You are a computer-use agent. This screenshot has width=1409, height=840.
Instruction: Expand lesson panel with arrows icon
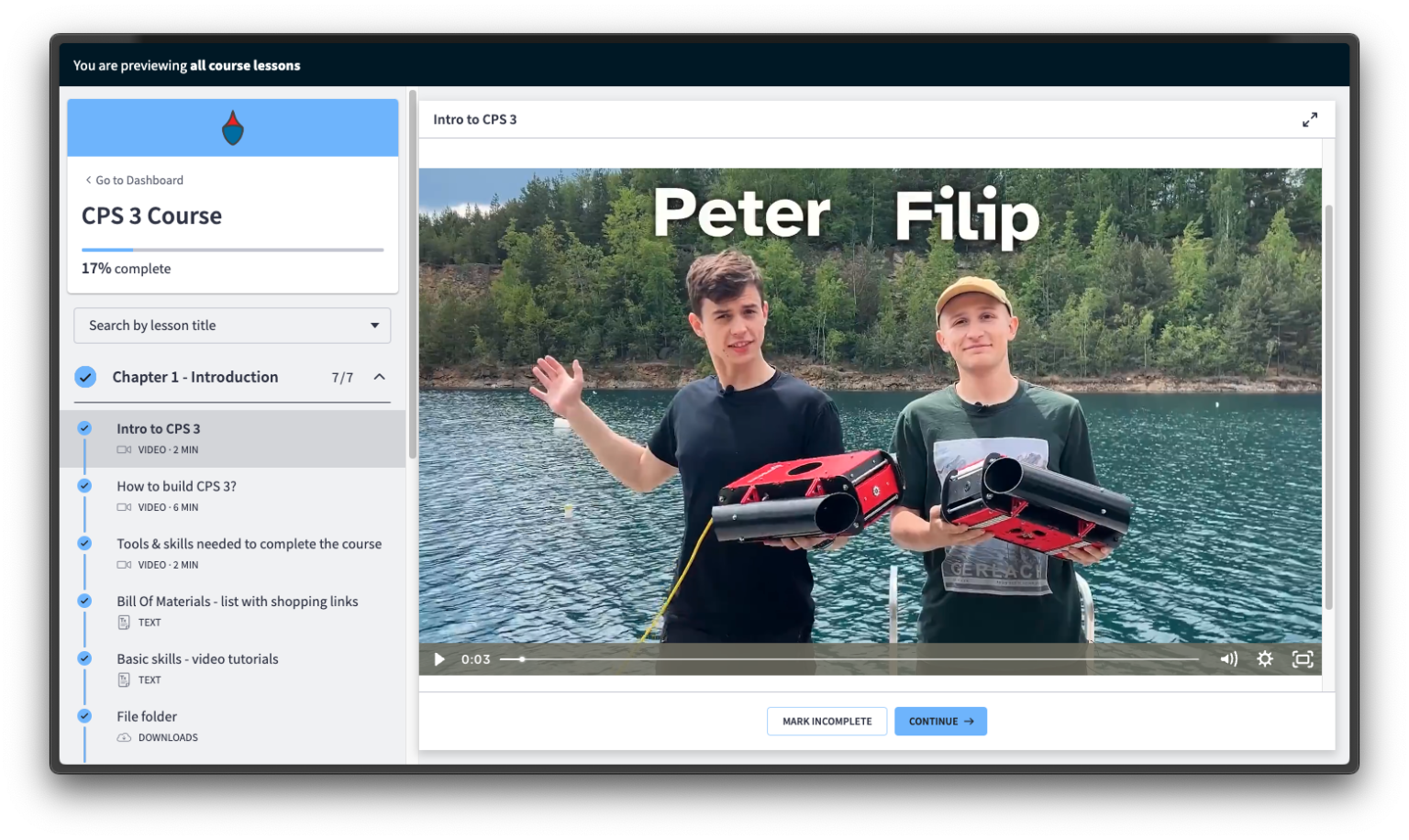point(1310,120)
